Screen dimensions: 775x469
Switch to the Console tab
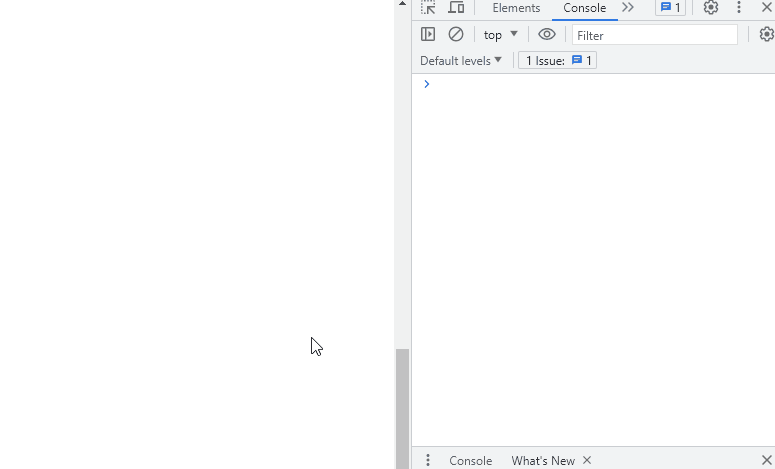(584, 8)
